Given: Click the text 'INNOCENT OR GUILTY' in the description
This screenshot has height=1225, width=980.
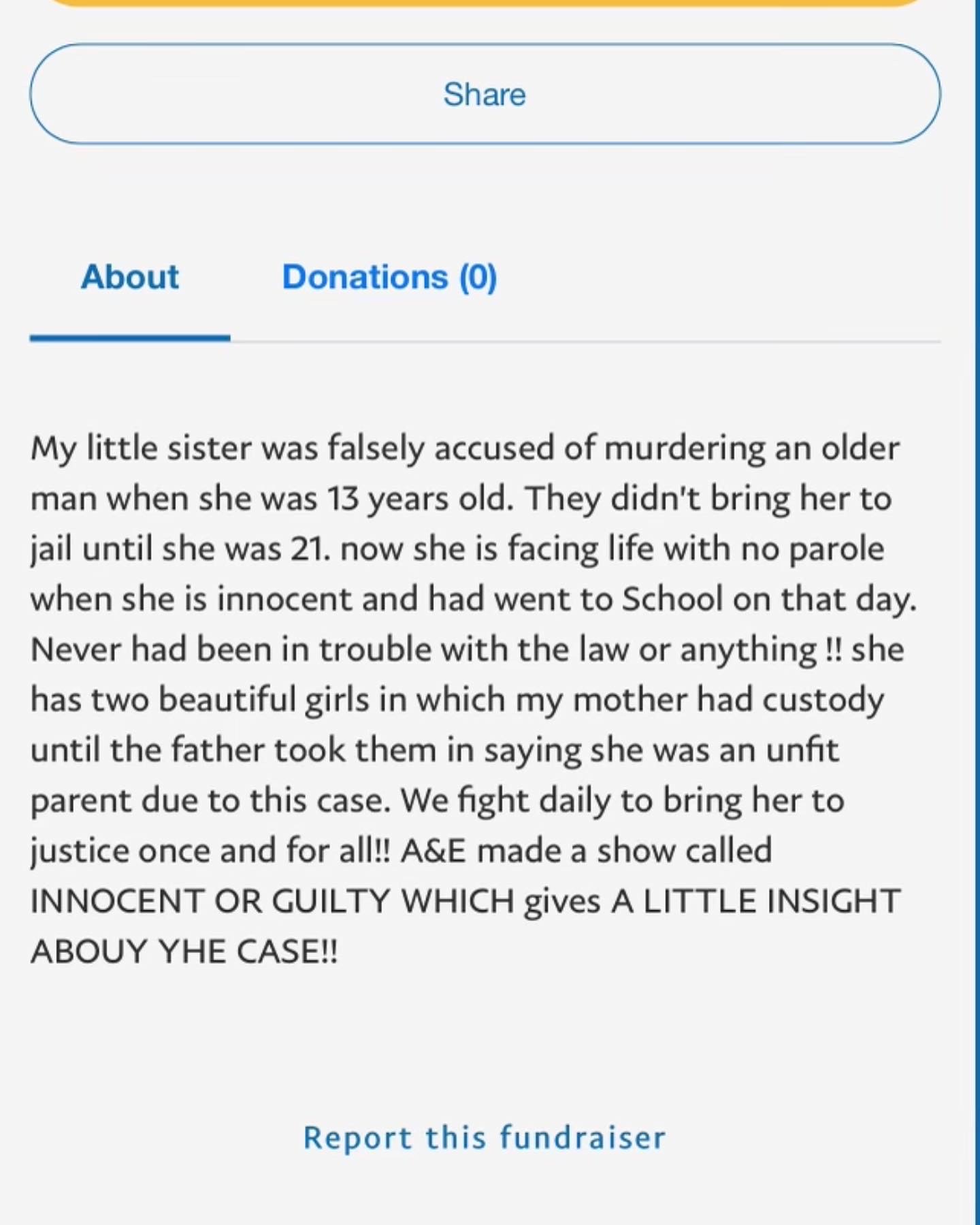Looking at the screenshot, I should tap(210, 901).
